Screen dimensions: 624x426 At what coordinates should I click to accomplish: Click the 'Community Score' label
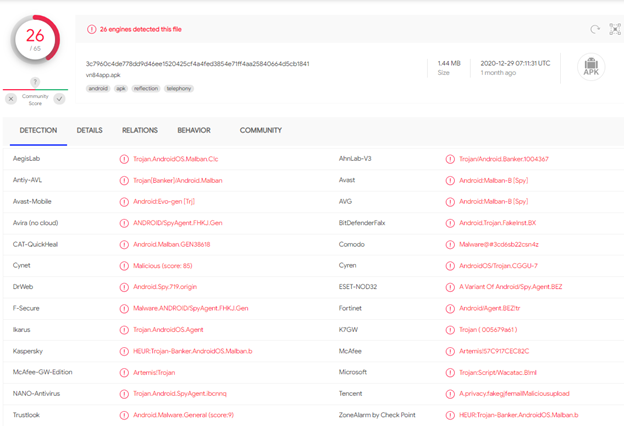[x=35, y=100]
